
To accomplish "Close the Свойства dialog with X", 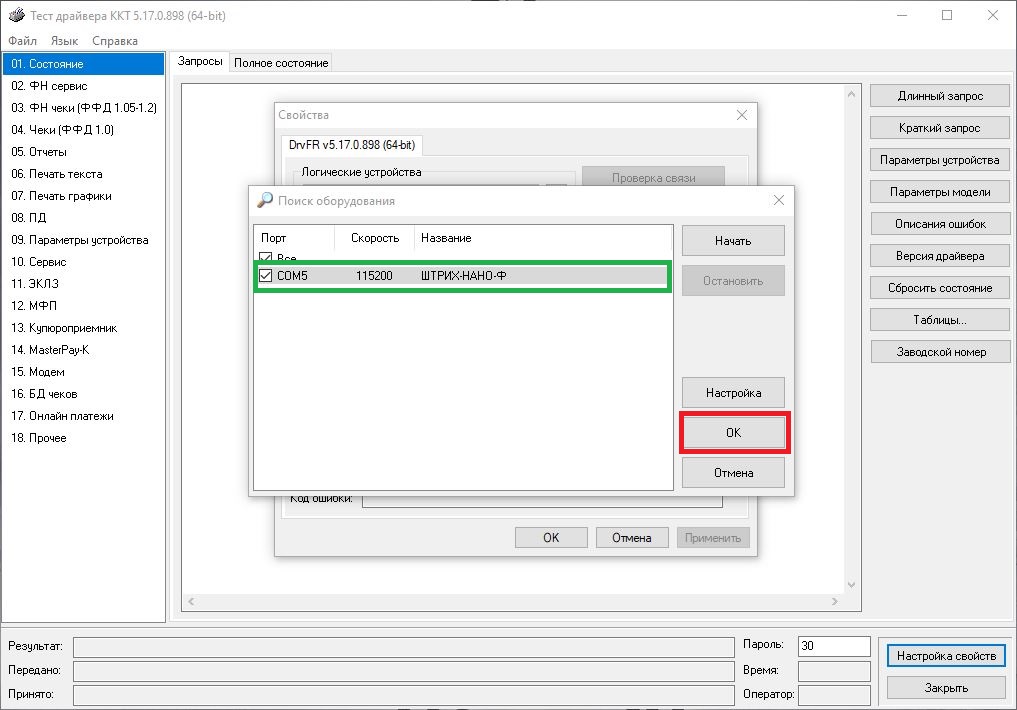I will click(742, 115).
